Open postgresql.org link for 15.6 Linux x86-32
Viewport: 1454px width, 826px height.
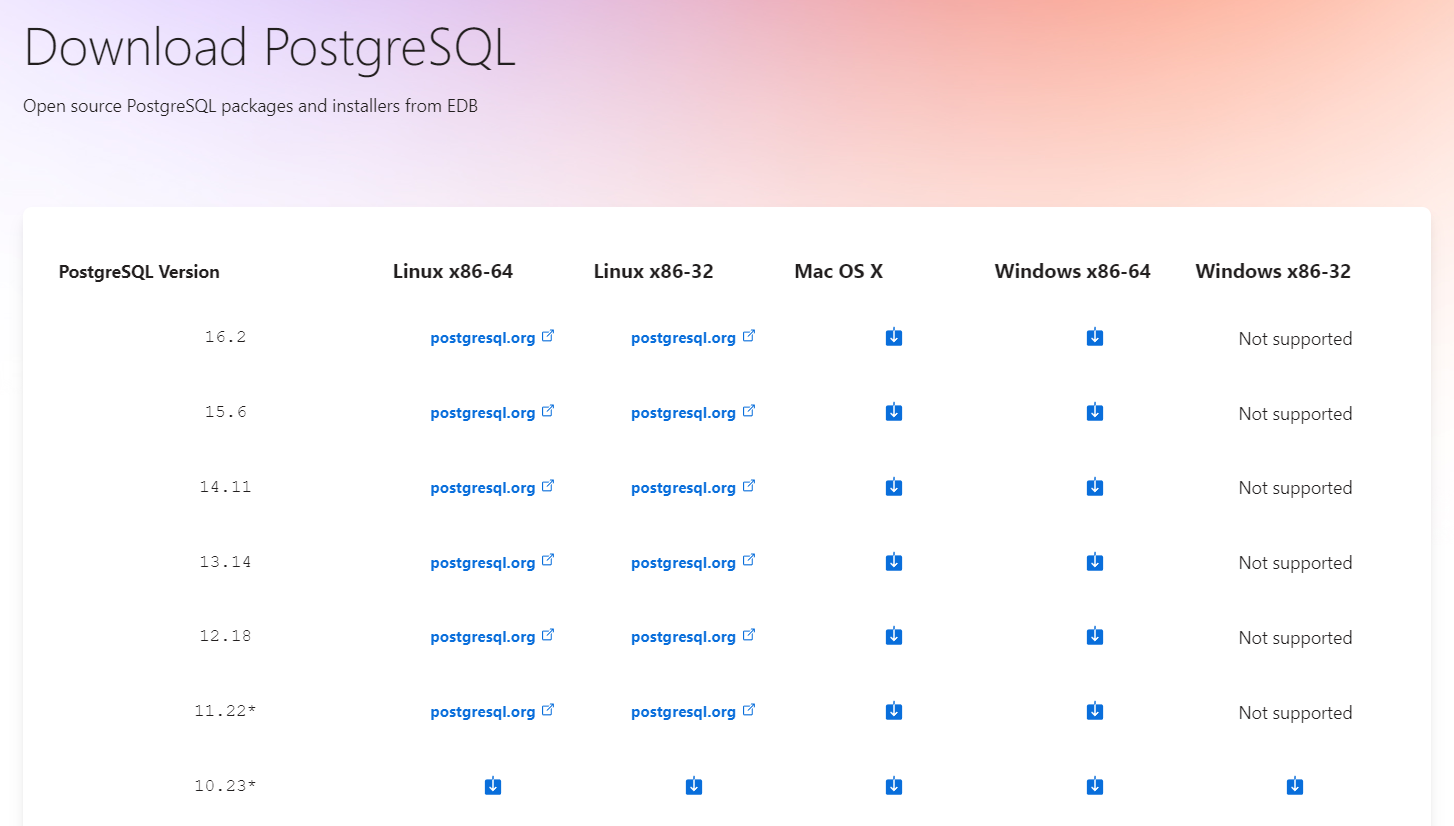point(693,413)
